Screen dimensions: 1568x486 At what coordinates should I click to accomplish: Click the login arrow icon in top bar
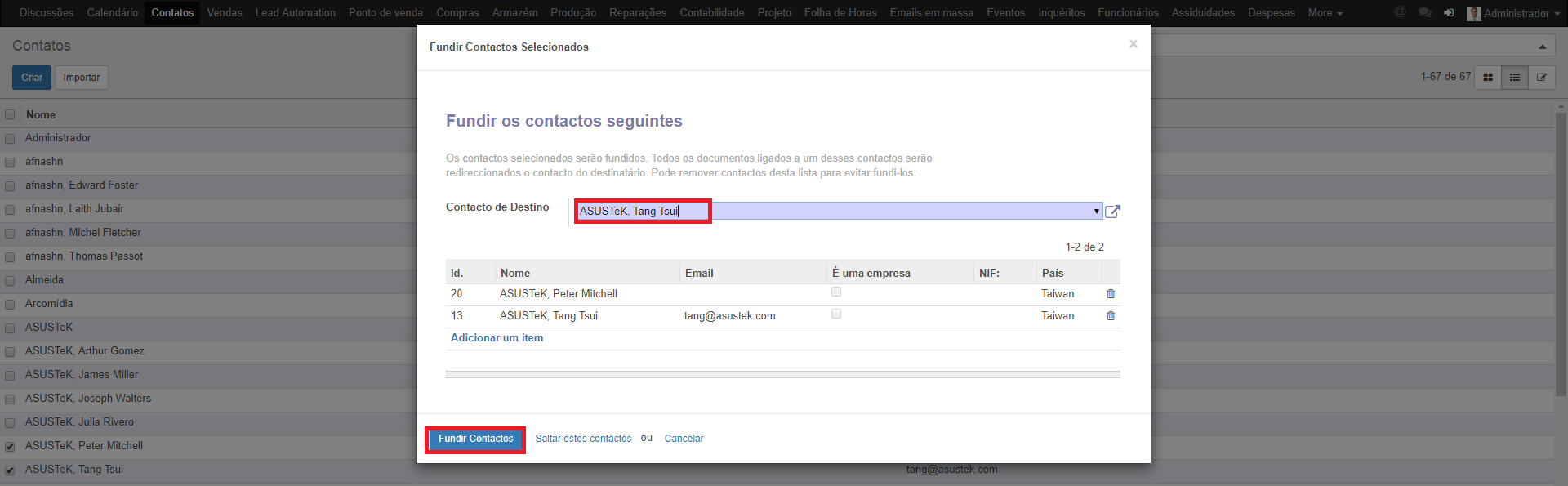point(1449,13)
